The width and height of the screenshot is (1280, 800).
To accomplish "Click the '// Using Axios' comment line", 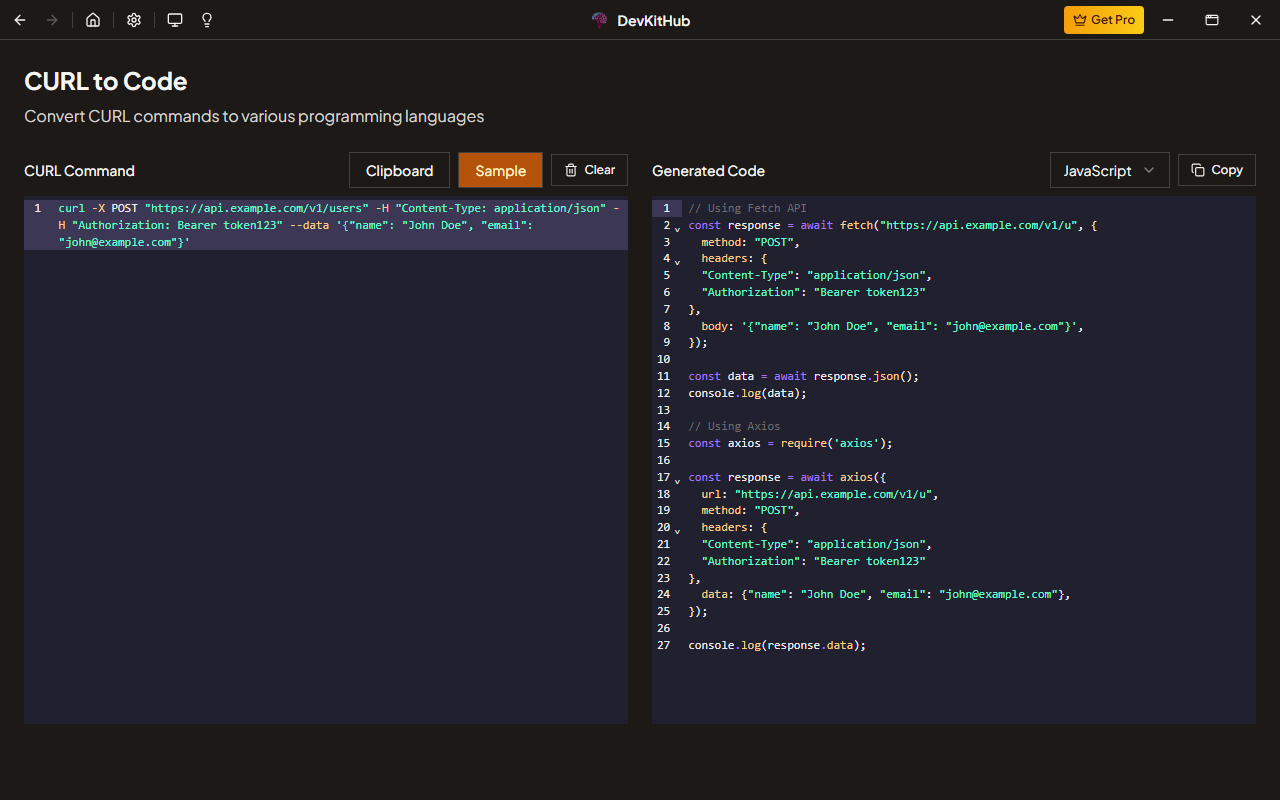I will click(734, 426).
